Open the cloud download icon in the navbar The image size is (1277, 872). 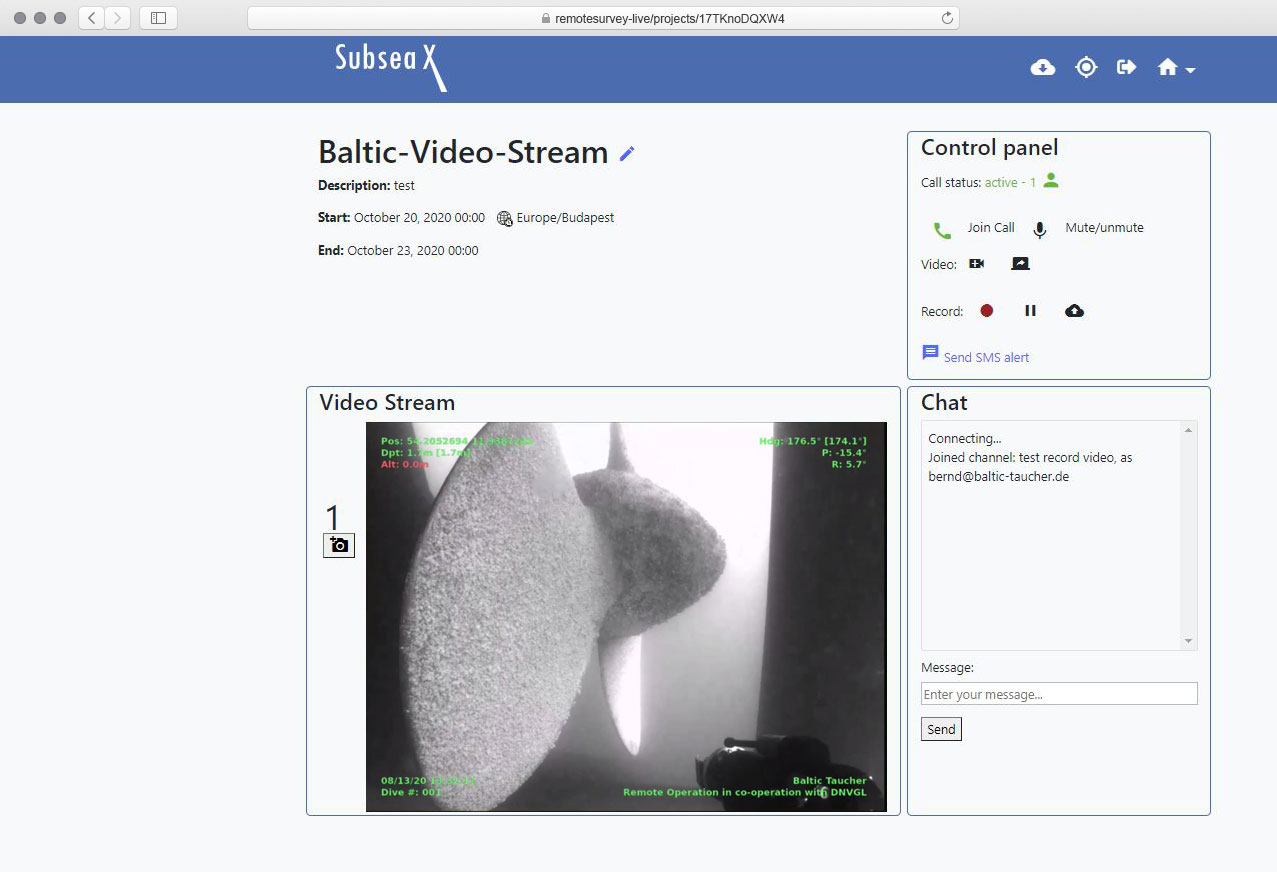click(x=1042, y=67)
